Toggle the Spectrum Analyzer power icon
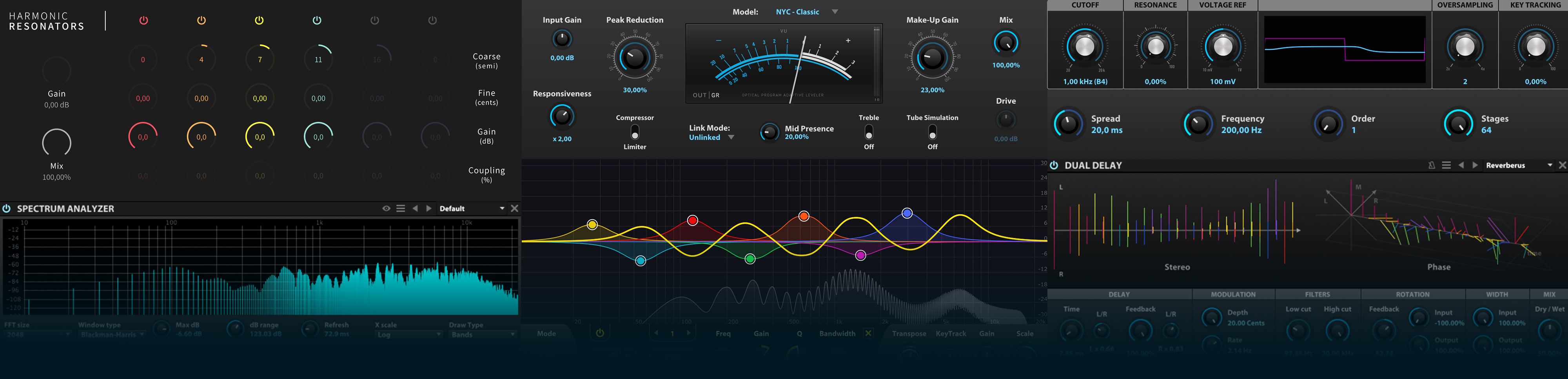The image size is (1568, 379). (x=7, y=209)
